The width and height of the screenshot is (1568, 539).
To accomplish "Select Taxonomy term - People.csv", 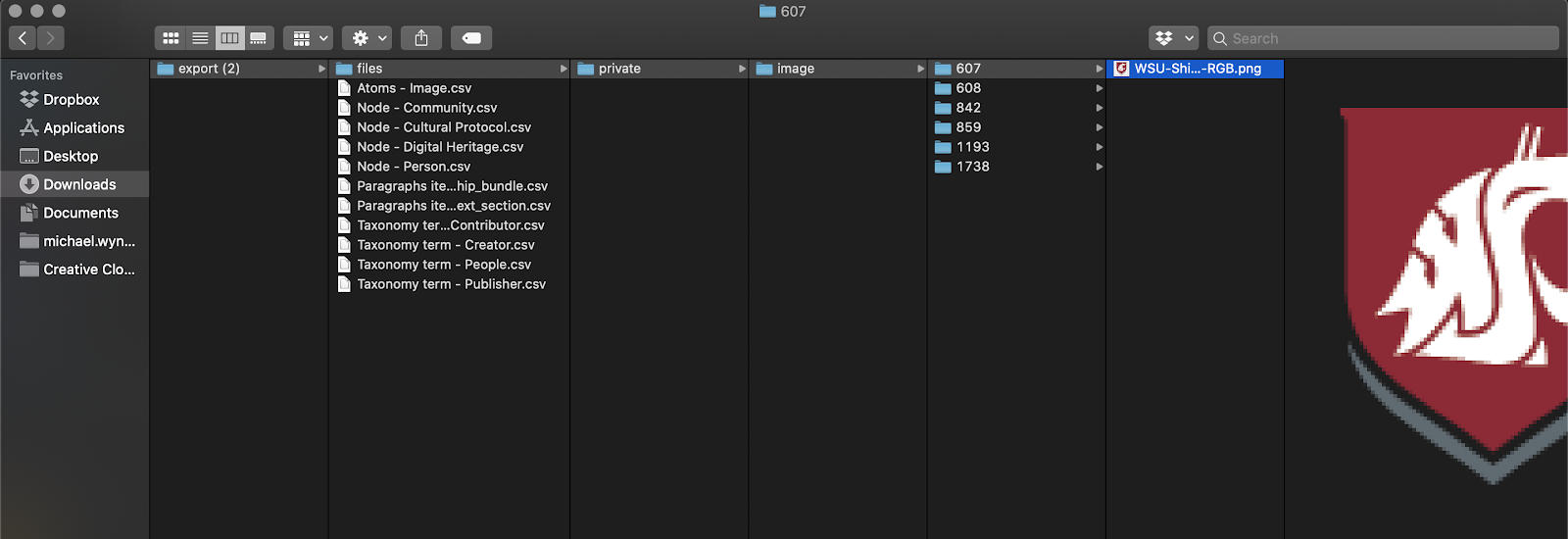I will [x=449, y=265].
